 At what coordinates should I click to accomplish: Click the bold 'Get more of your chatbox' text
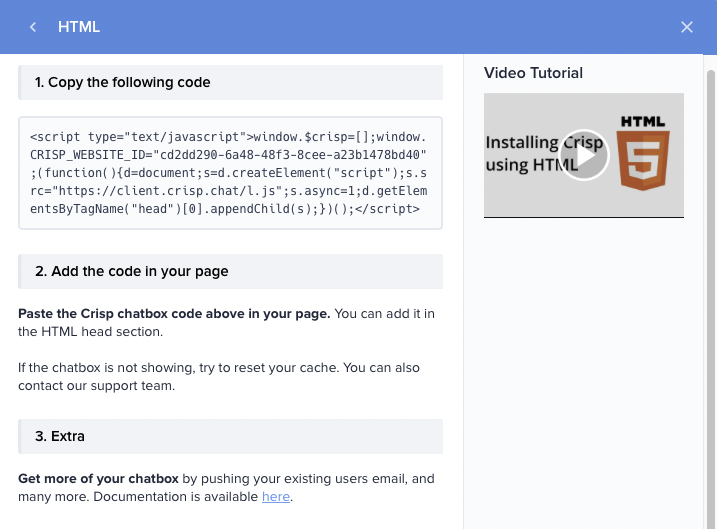pos(98,479)
